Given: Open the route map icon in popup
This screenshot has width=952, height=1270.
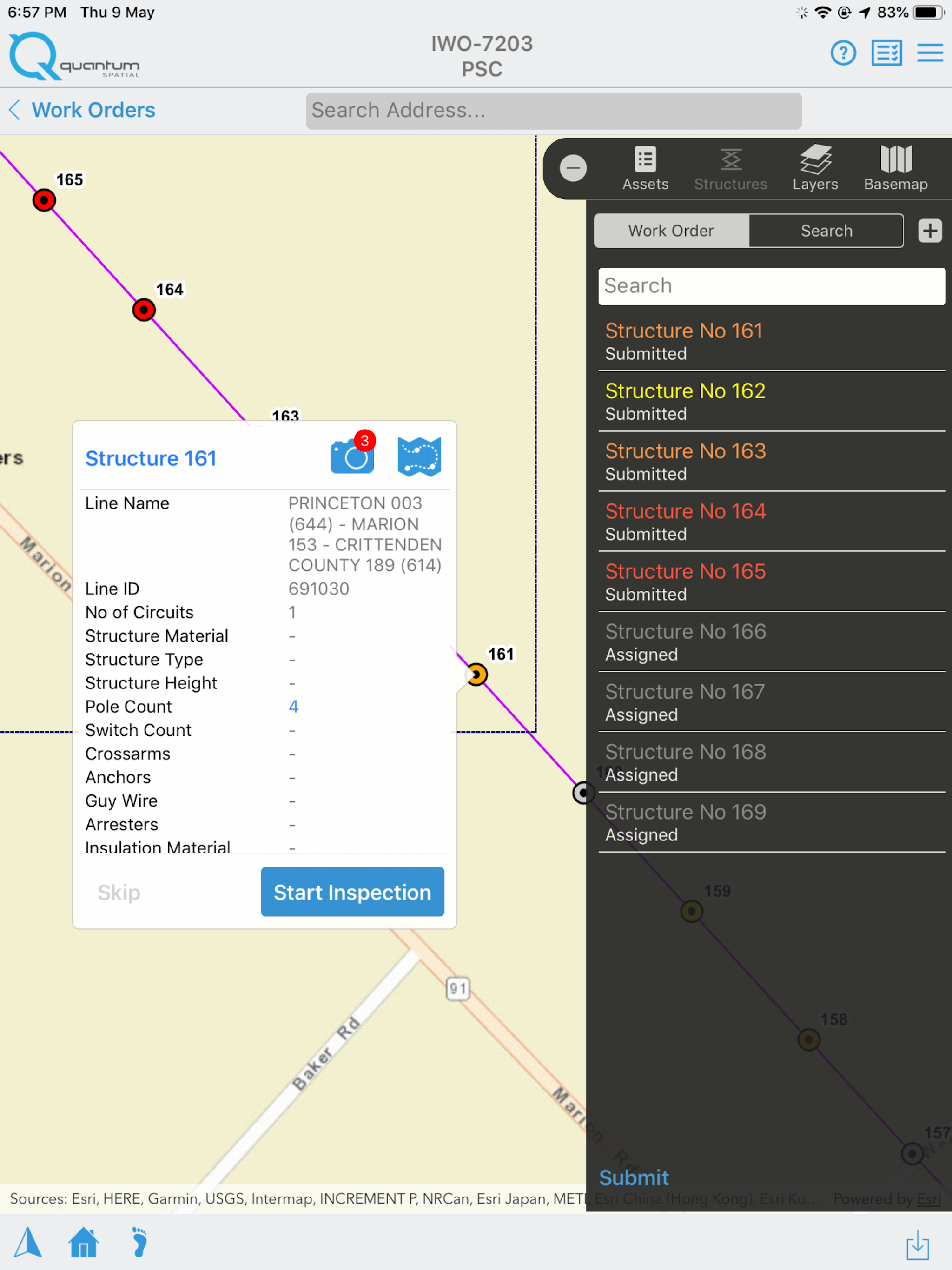Looking at the screenshot, I should (419, 456).
